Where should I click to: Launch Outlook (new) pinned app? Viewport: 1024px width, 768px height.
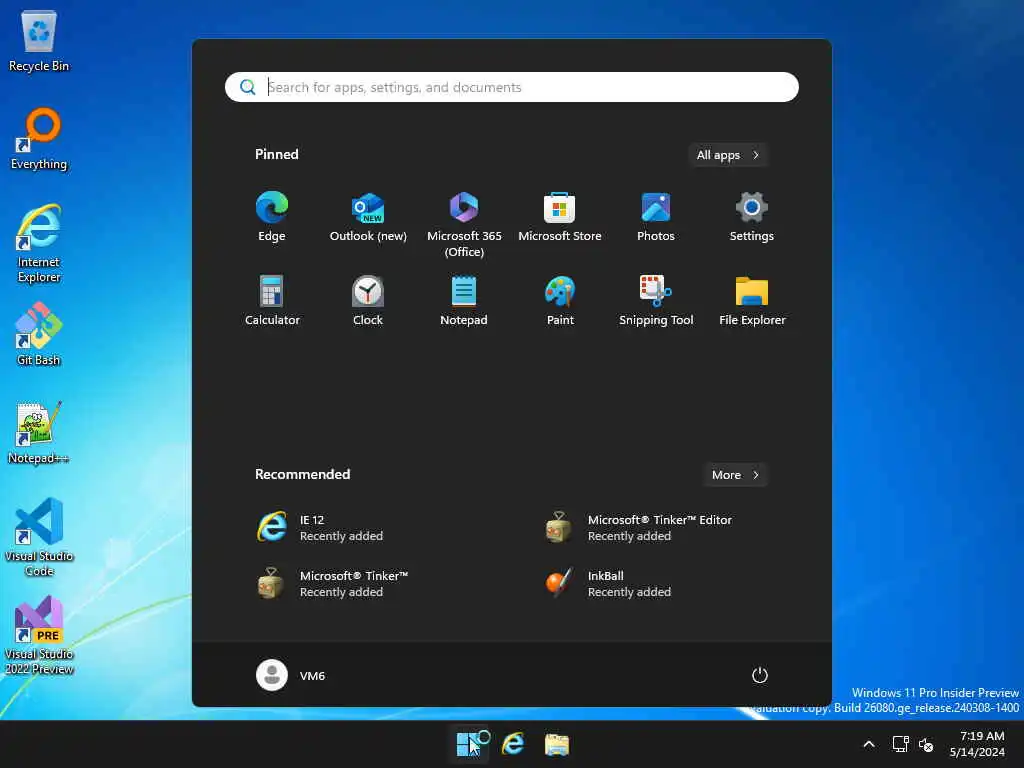[x=368, y=217]
